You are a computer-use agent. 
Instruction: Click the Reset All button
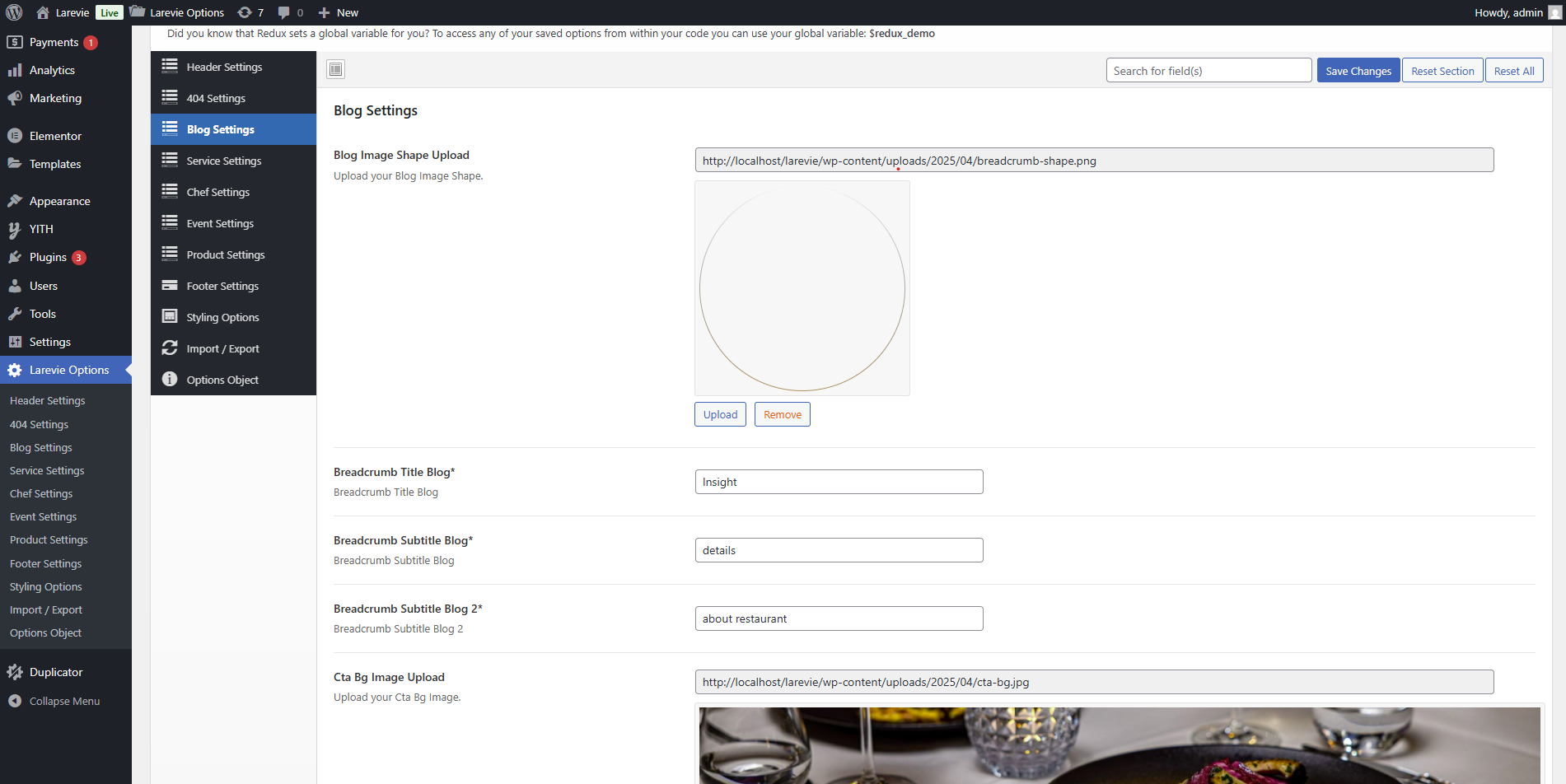pos(1514,71)
